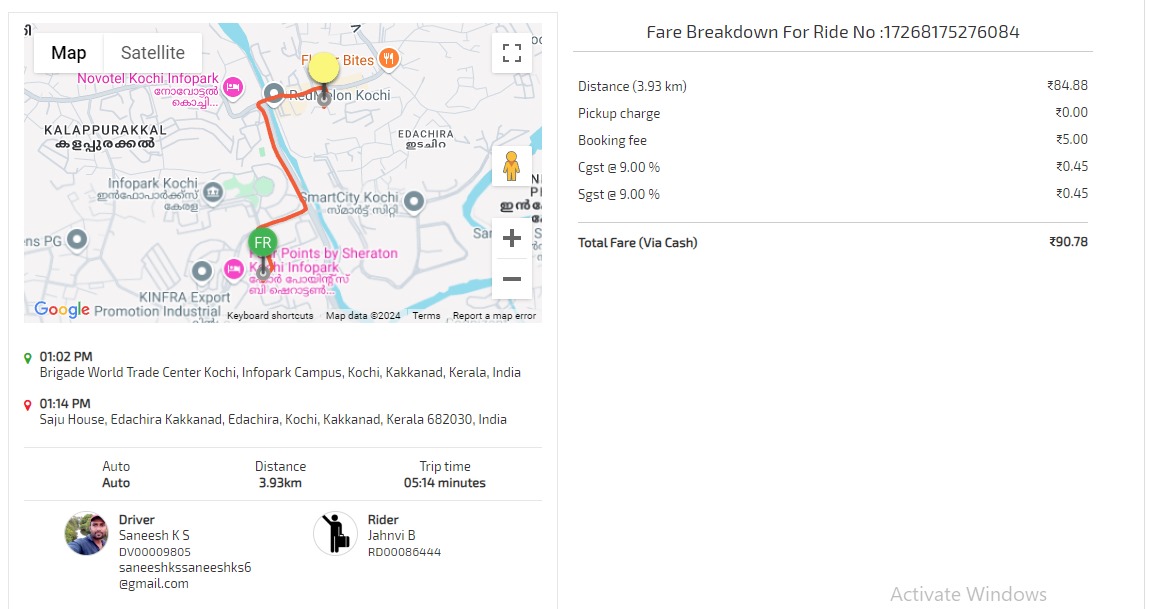Viewport: 1158px width, 609px height.
Task: Open Keyboard shortcuts for the map
Action: pos(270,316)
